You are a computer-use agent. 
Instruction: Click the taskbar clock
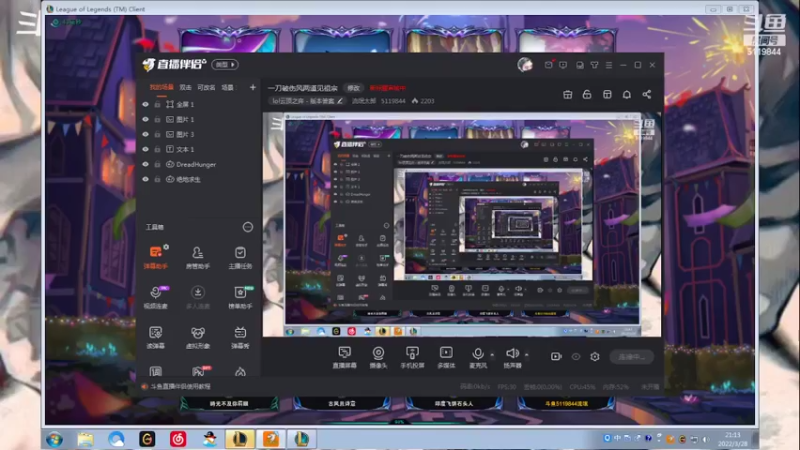pyautogui.click(x=733, y=439)
